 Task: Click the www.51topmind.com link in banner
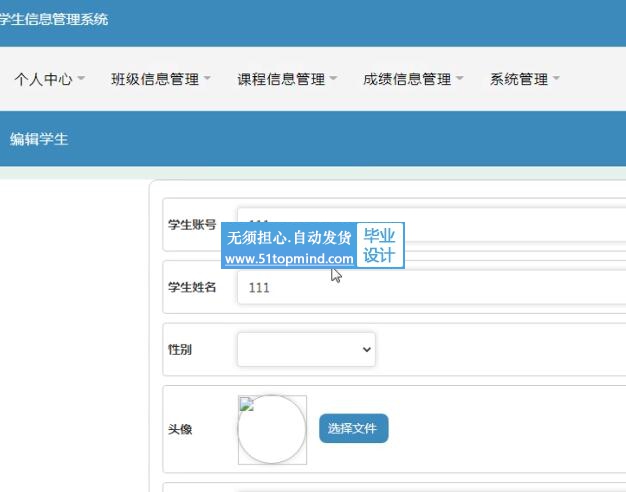pos(289,258)
